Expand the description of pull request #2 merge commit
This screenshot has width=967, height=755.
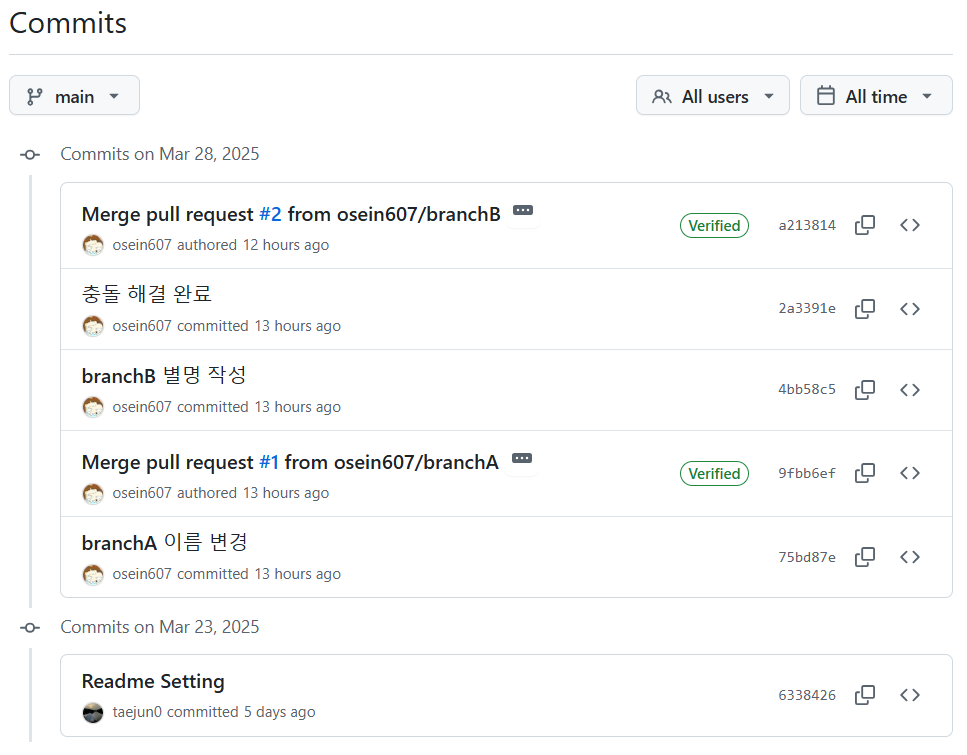tap(522, 210)
